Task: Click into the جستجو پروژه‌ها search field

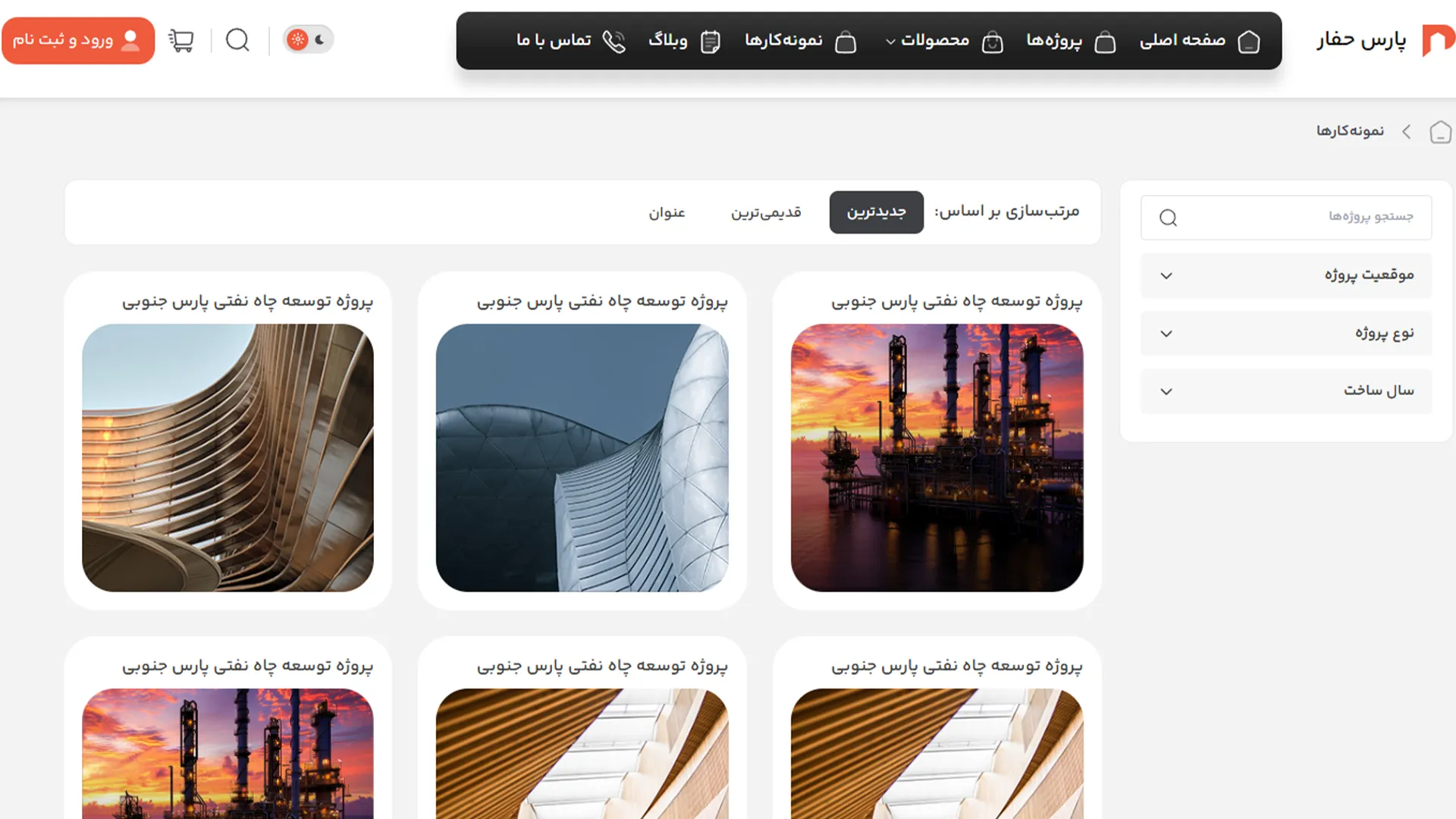Action: click(1286, 218)
